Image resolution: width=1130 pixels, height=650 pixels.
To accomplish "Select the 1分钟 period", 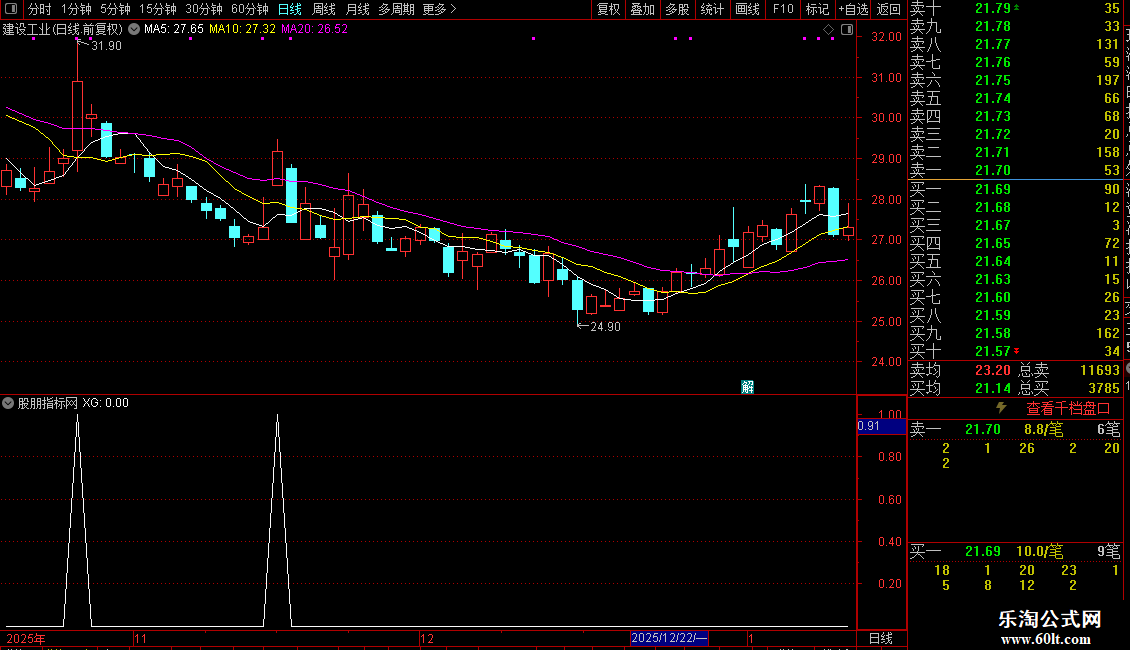I will [76, 9].
